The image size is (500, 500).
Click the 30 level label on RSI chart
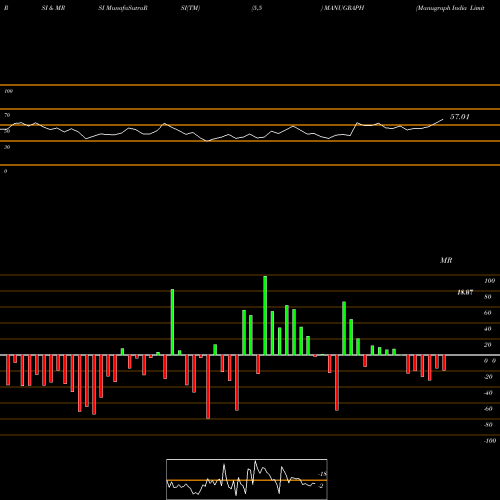pyautogui.click(x=7, y=147)
